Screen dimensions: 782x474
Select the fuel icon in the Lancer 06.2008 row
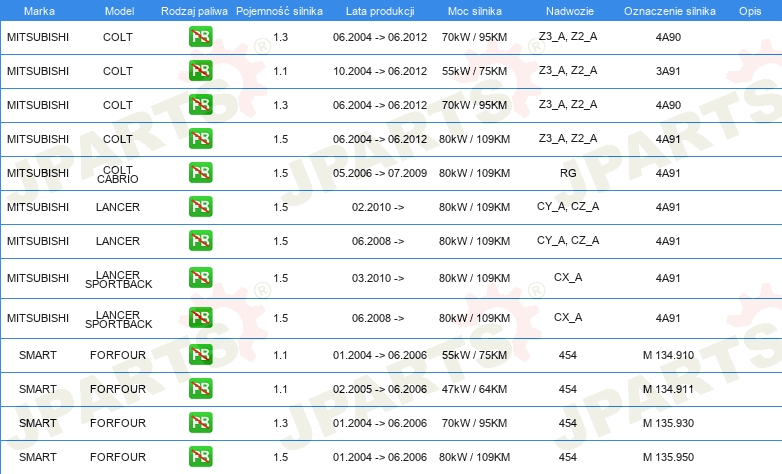200,240
